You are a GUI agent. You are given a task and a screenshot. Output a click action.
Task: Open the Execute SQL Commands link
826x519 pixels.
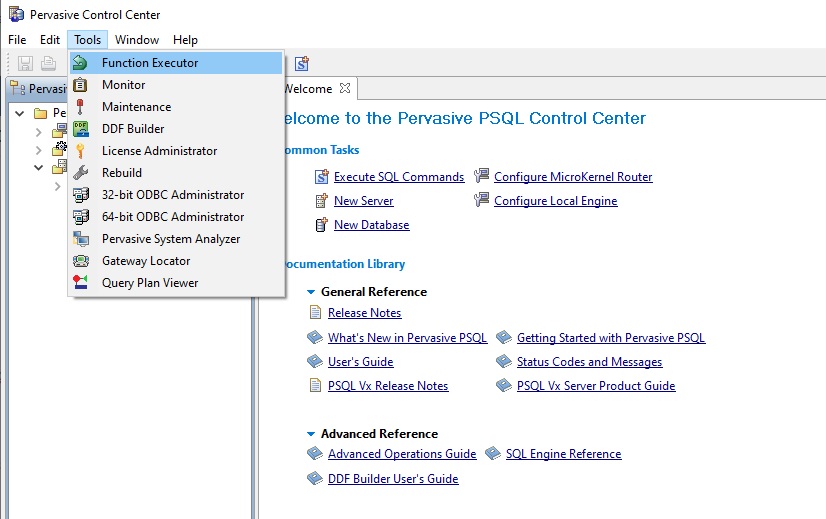pos(399,177)
